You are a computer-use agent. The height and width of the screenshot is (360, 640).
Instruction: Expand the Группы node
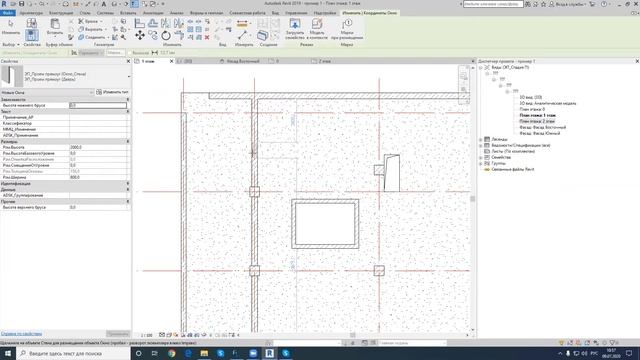pyautogui.click(x=481, y=163)
